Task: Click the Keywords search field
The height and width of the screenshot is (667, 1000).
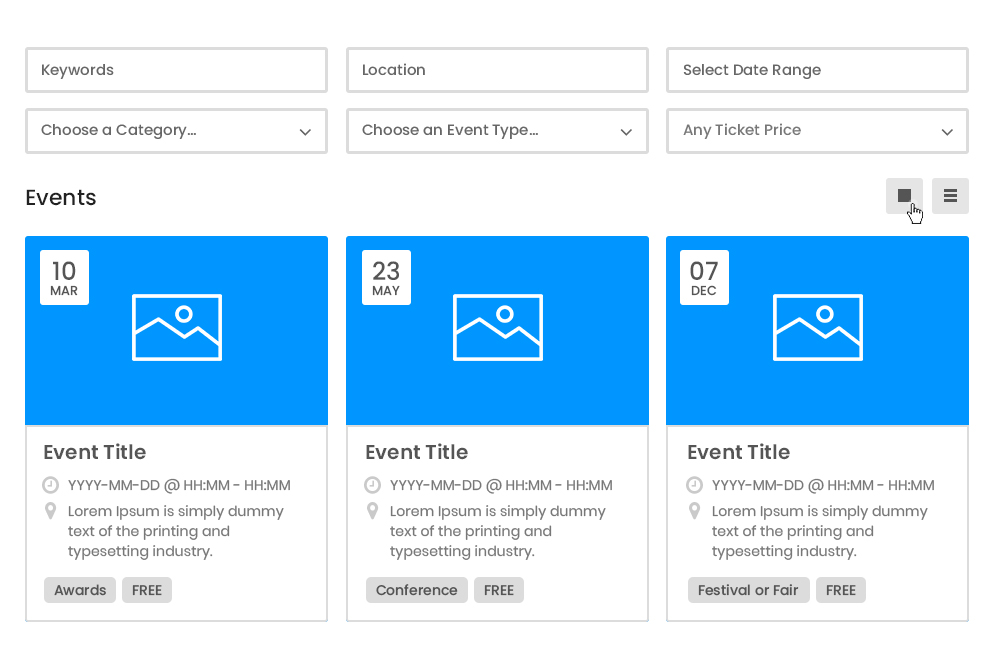Action: point(176,70)
